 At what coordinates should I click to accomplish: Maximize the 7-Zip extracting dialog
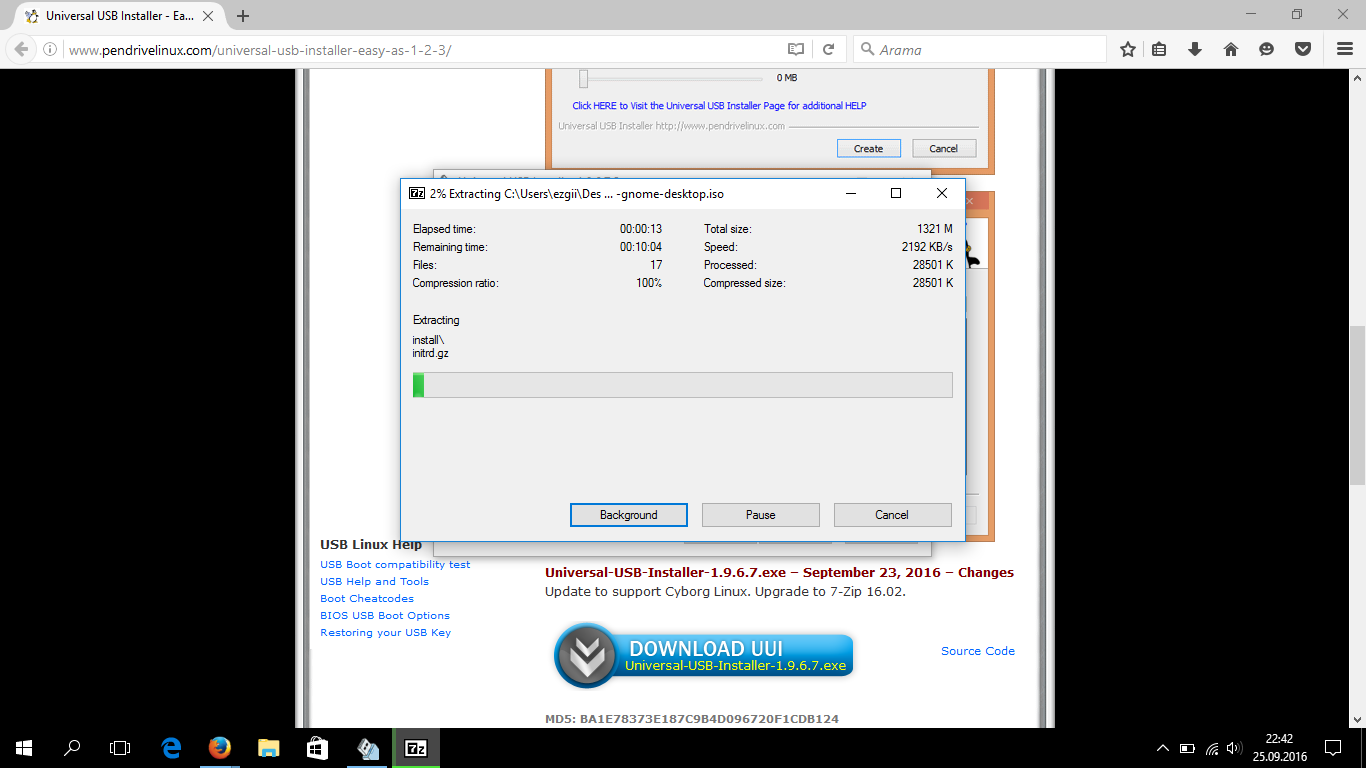(896, 193)
